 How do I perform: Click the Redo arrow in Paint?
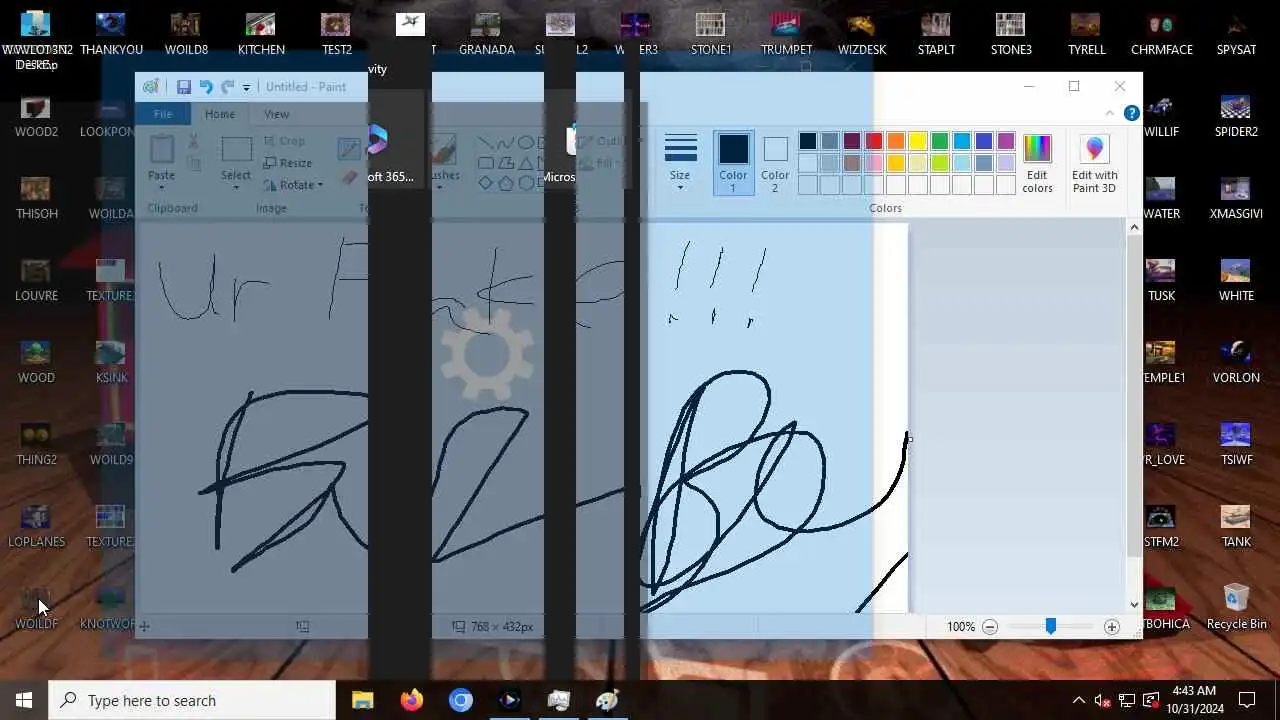[x=228, y=87]
